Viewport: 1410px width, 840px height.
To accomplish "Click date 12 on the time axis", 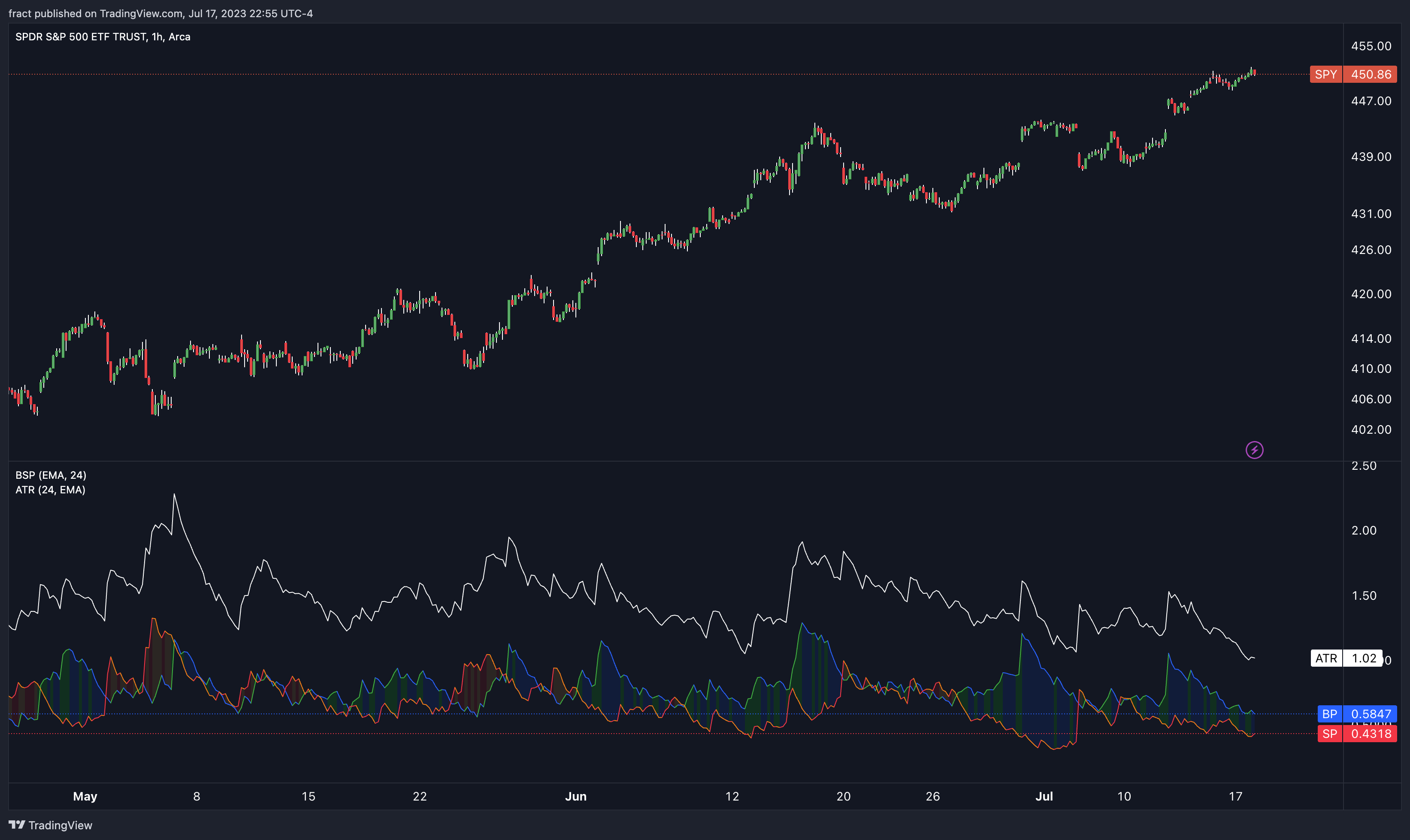I will [732, 796].
